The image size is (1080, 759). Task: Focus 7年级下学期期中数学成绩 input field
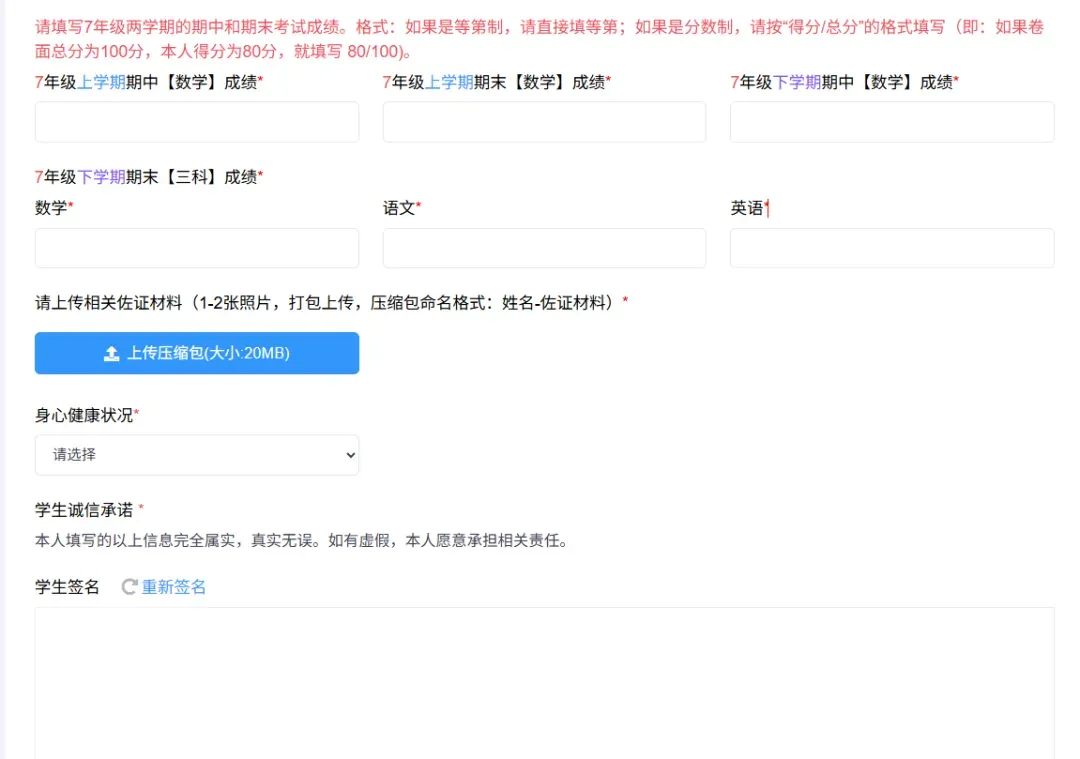pos(892,122)
